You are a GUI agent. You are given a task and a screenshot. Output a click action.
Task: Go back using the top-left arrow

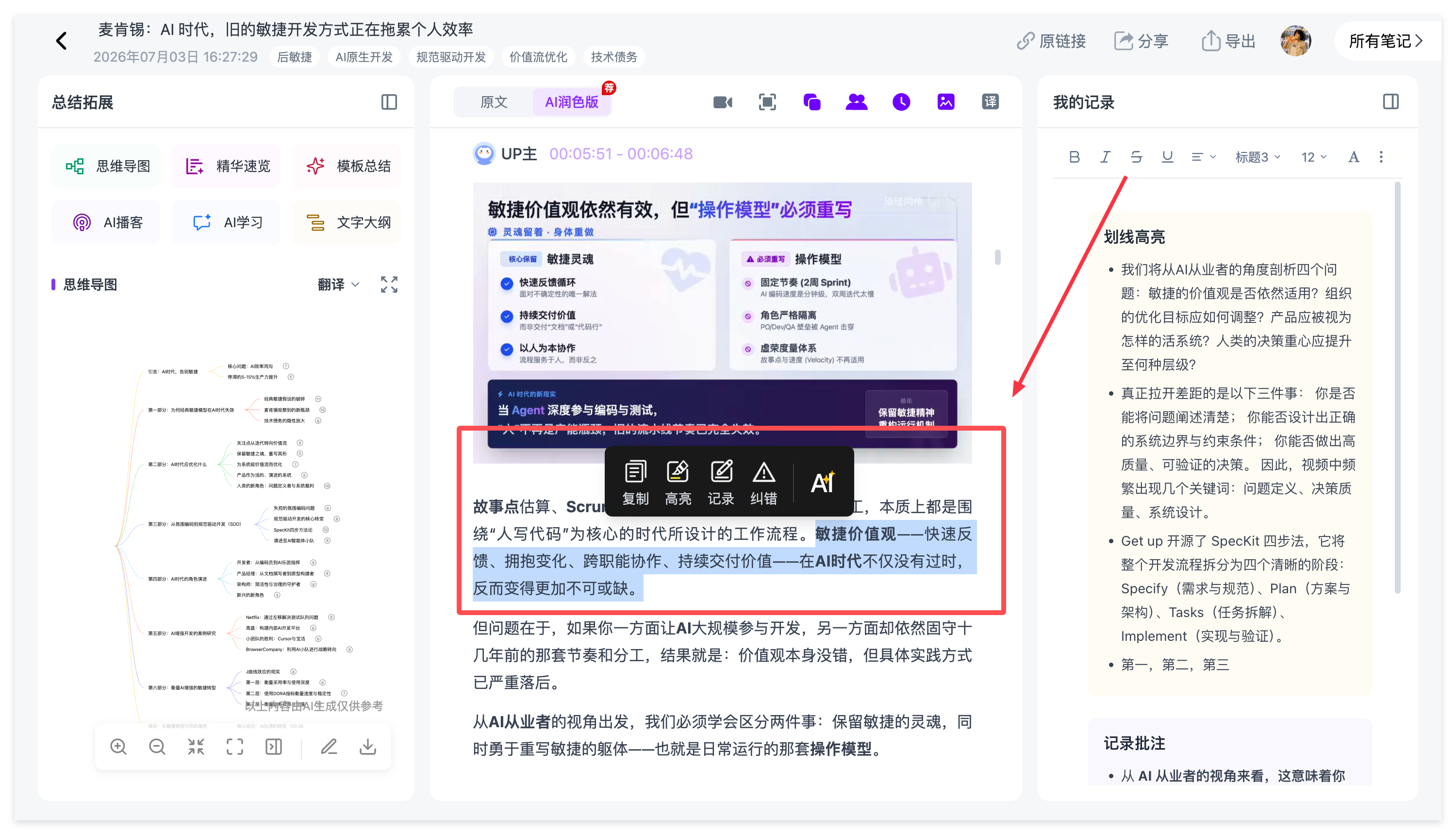[62, 41]
